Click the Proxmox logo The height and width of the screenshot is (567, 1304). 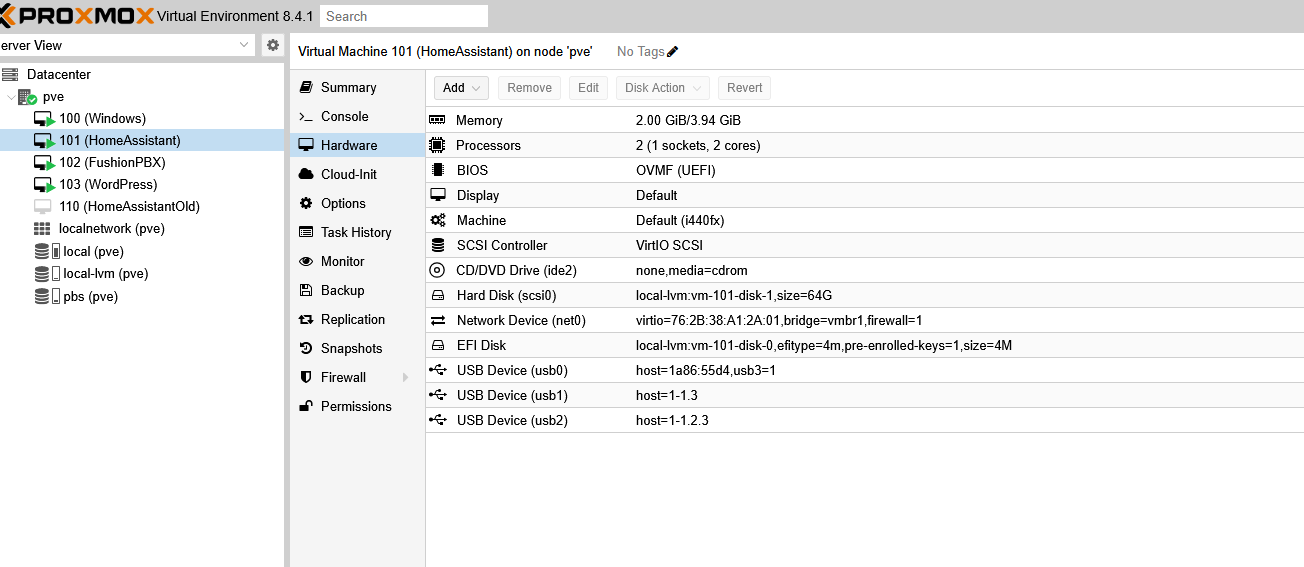tap(77, 16)
